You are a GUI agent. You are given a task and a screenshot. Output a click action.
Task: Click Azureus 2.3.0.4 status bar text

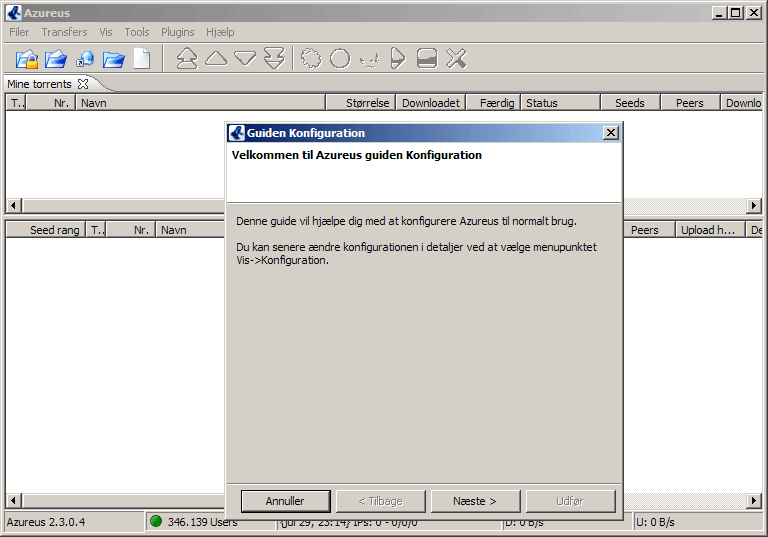point(46,522)
